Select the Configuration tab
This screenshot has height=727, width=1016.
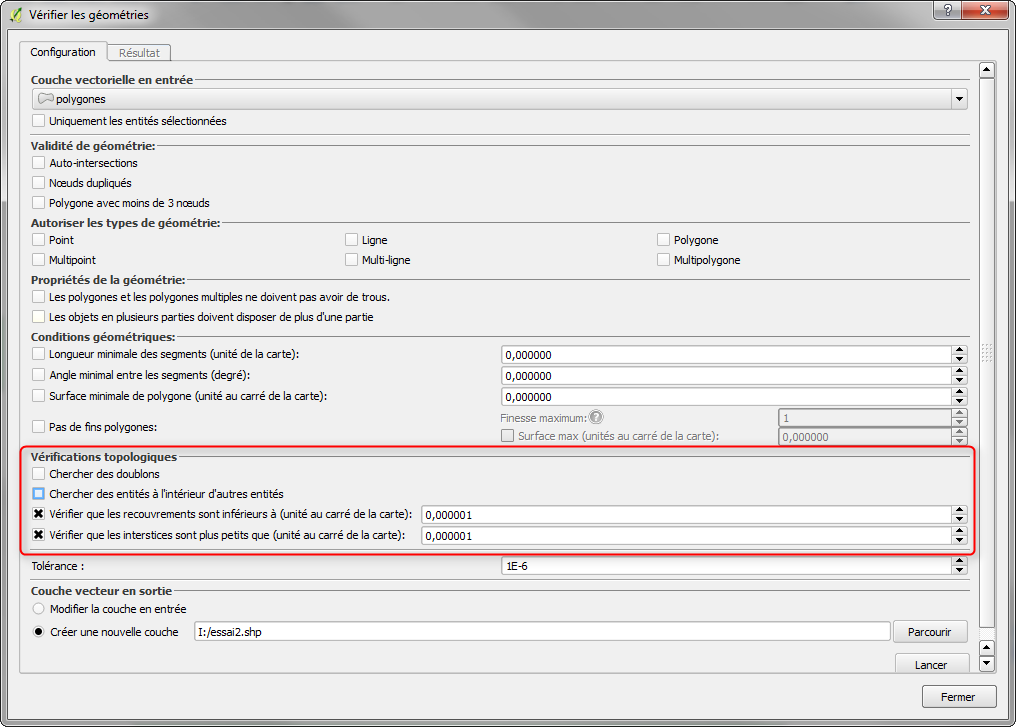point(63,52)
